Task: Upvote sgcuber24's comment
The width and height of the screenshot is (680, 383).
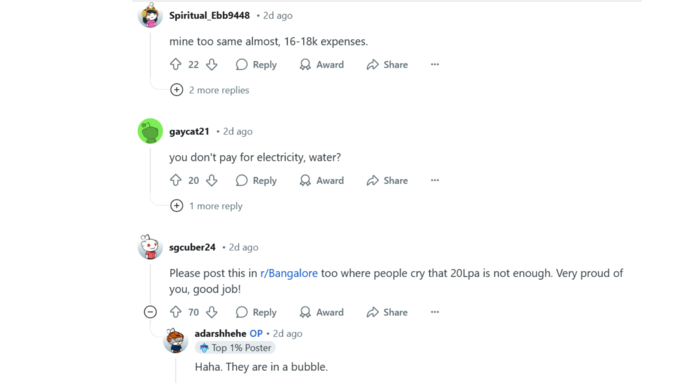Action: pos(176,312)
